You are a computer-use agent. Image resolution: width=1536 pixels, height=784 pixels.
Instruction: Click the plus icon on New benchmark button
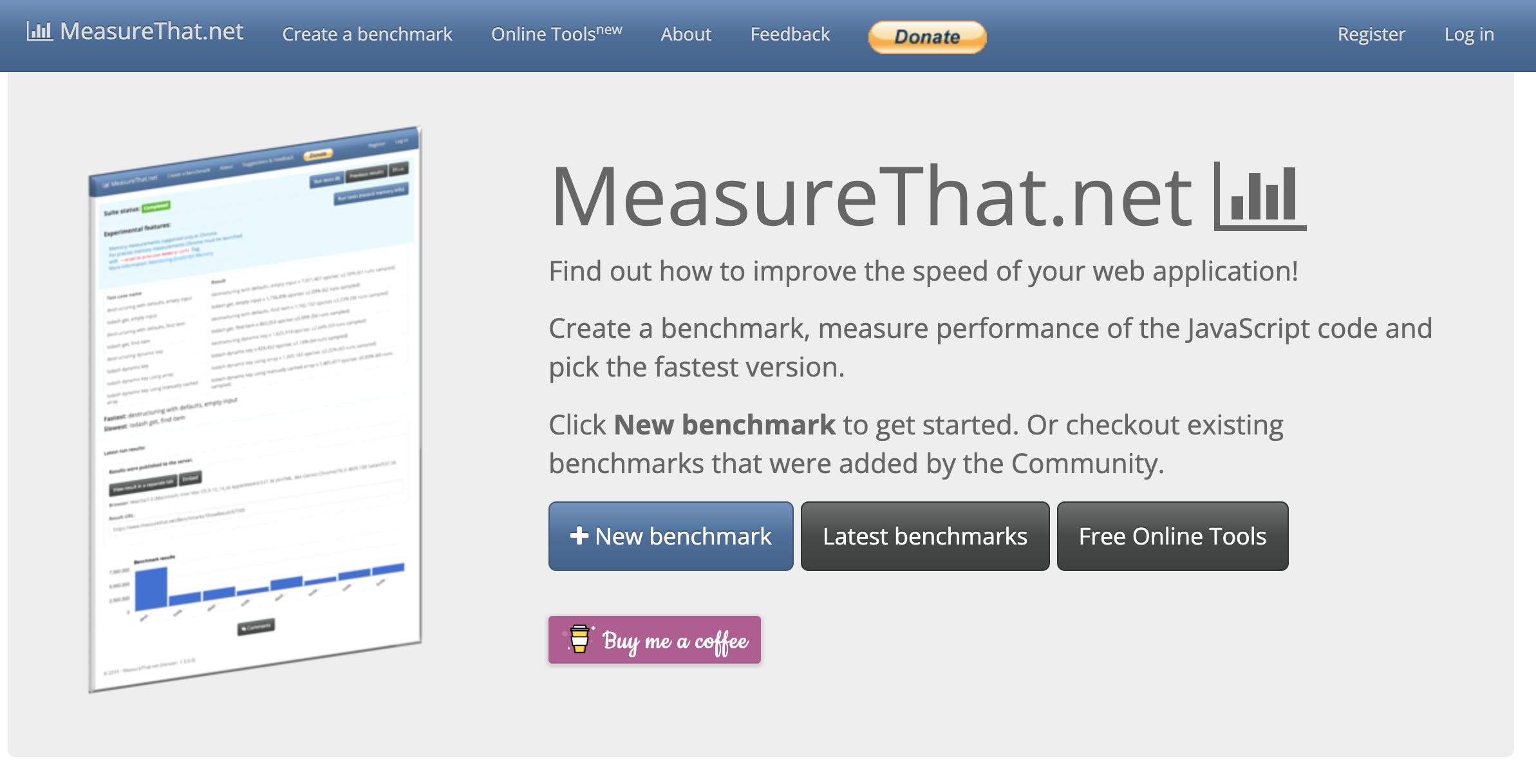coord(580,536)
